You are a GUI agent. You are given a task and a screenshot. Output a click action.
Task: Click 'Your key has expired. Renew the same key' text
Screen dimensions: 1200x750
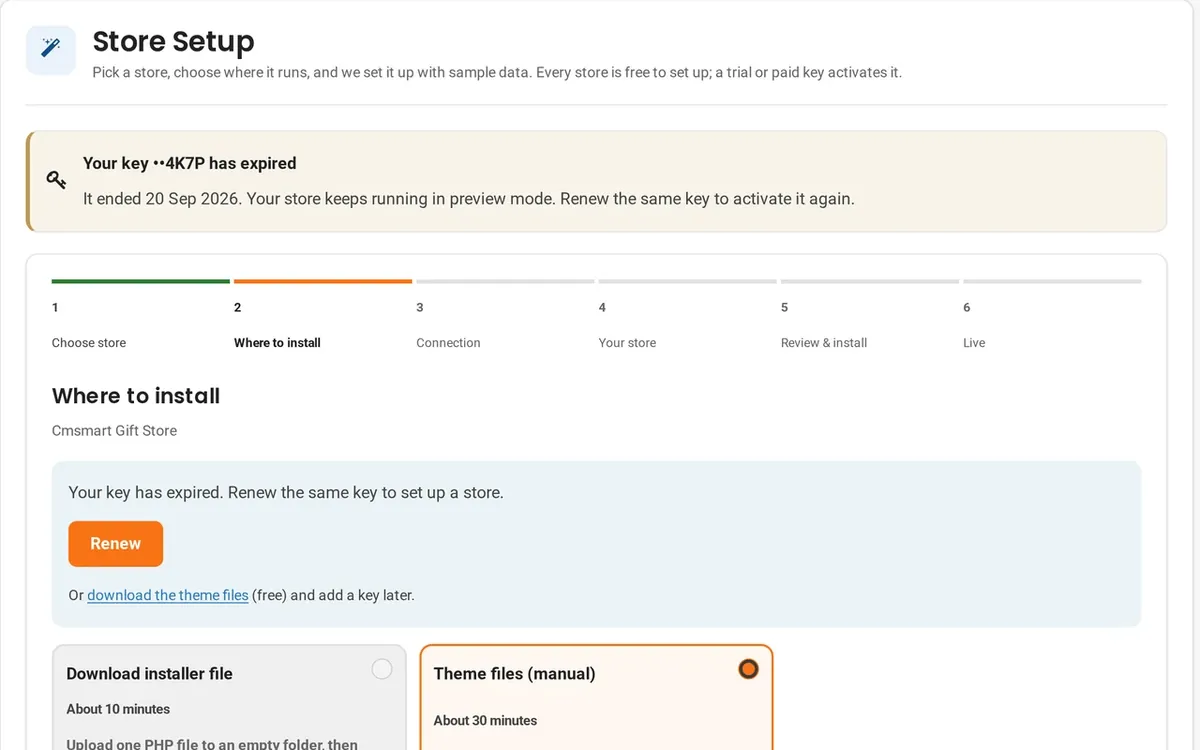point(286,492)
